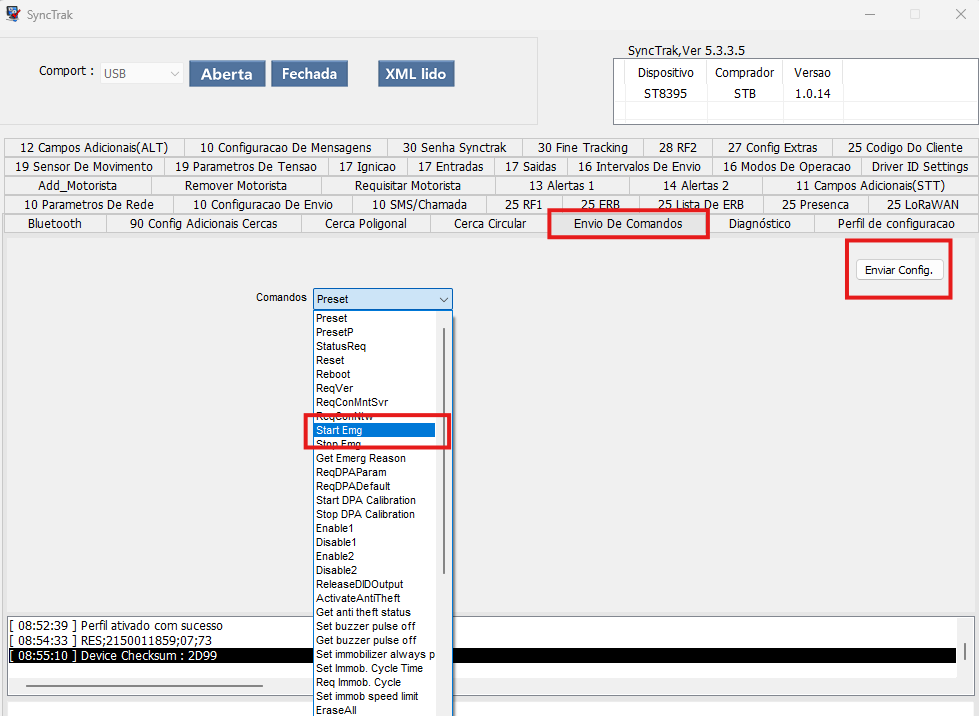Select the 17 Entradas tab

[451, 167]
